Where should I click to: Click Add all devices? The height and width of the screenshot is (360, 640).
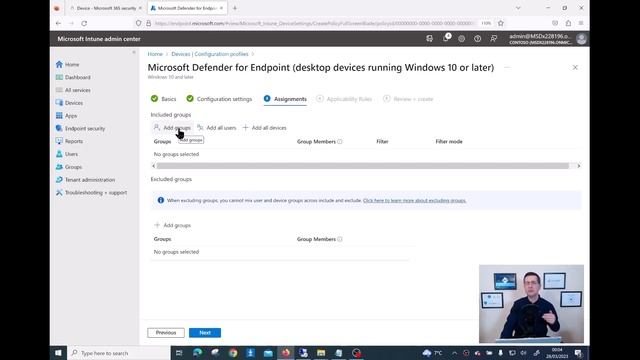(x=264, y=128)
